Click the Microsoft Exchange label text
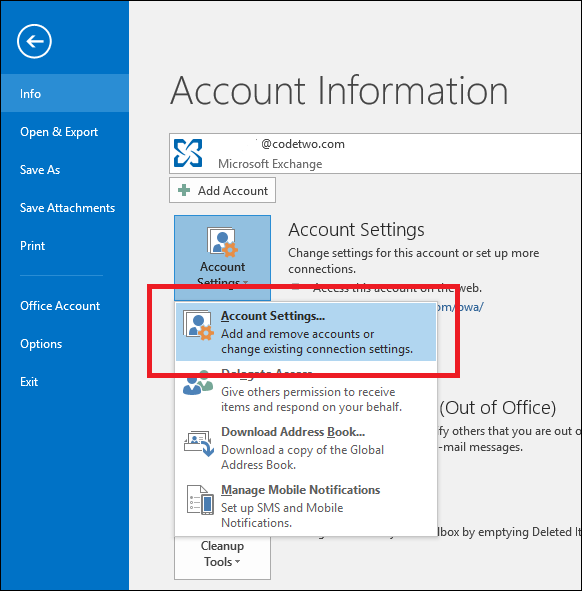This screenshot has width=582, height=591. pos(270,164)
